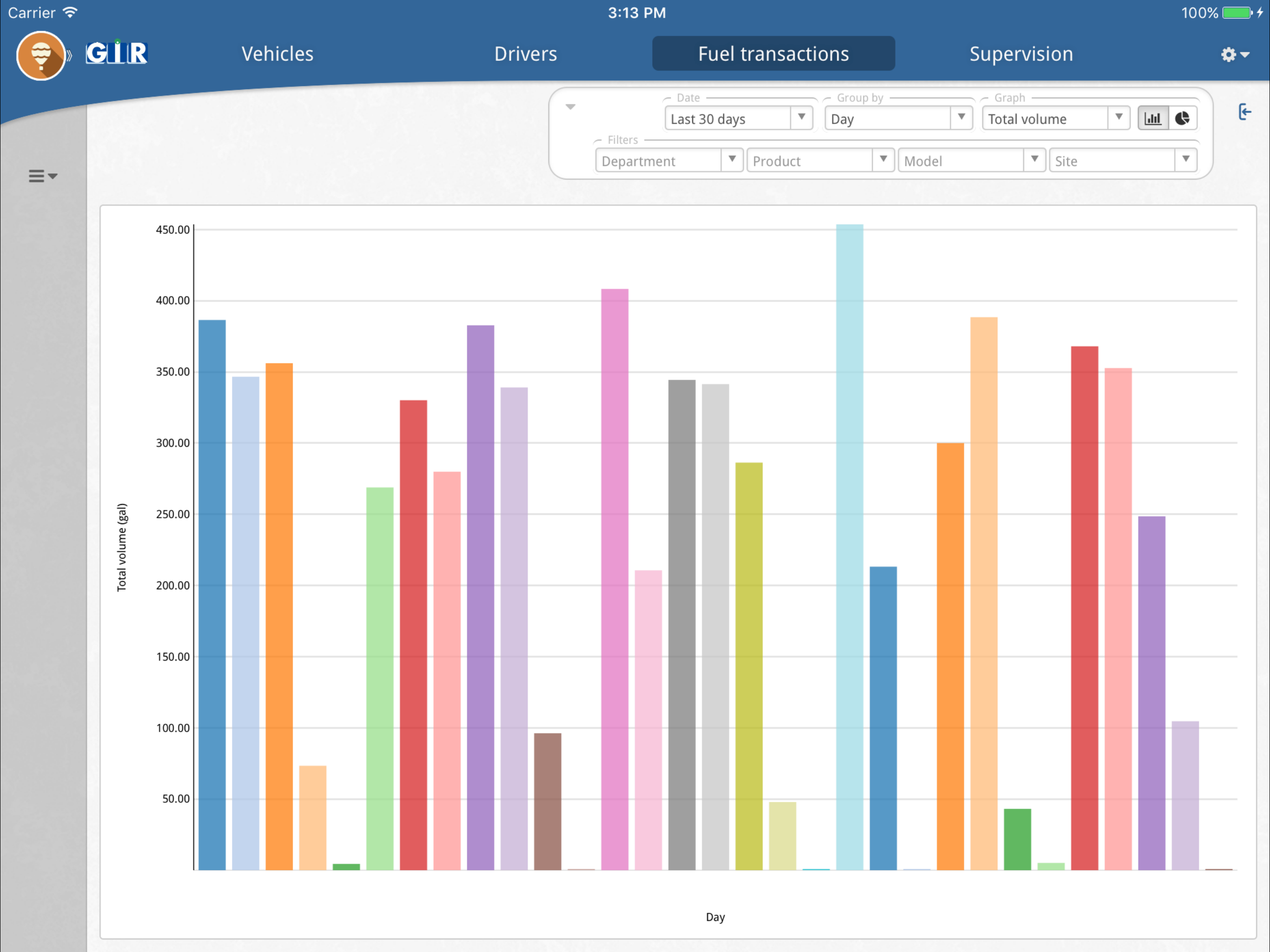Tap the orange hot air balloon logo
1270x952 pixels.
[41, 56]
